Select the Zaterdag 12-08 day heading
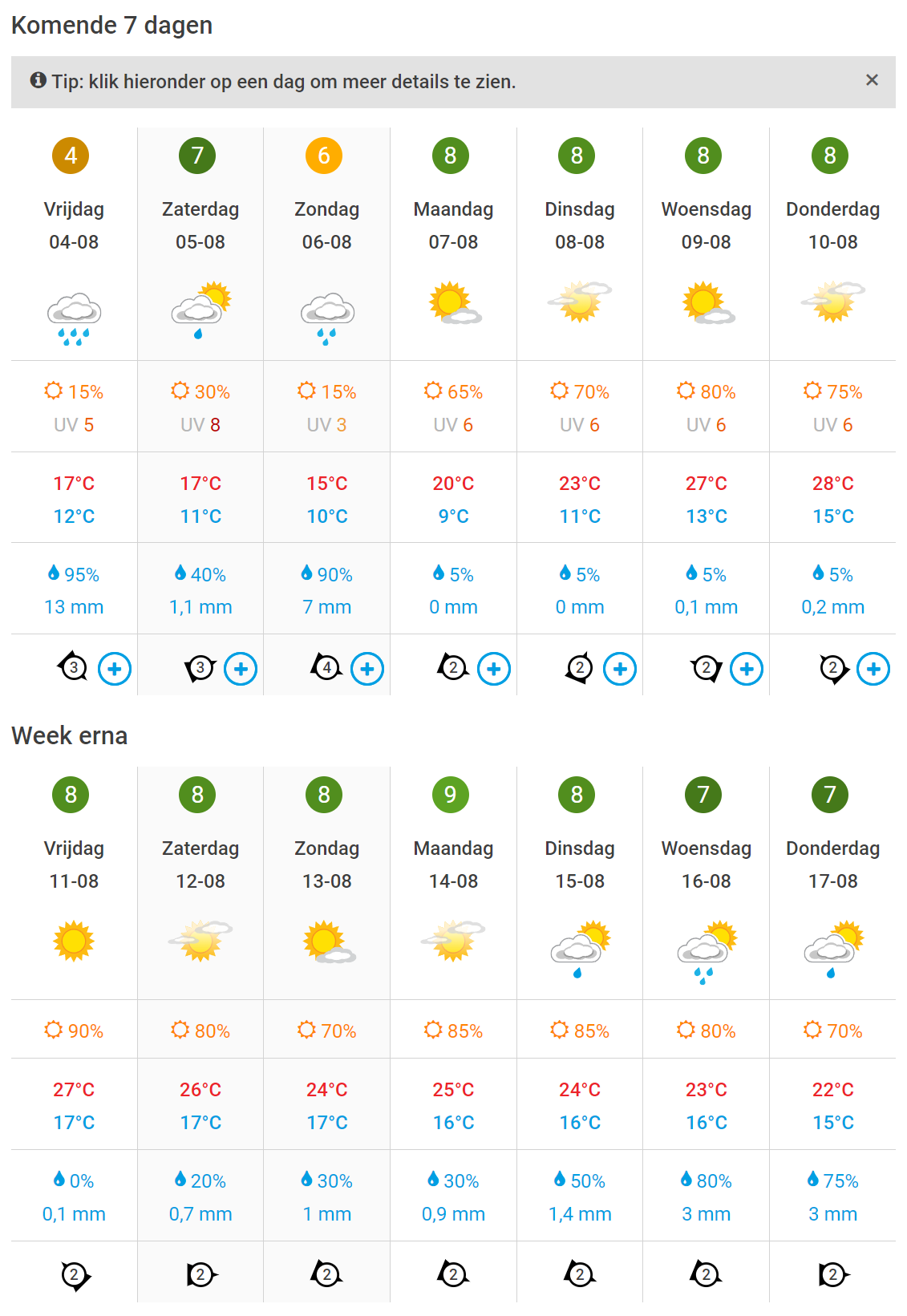 (x=200, y=865)
